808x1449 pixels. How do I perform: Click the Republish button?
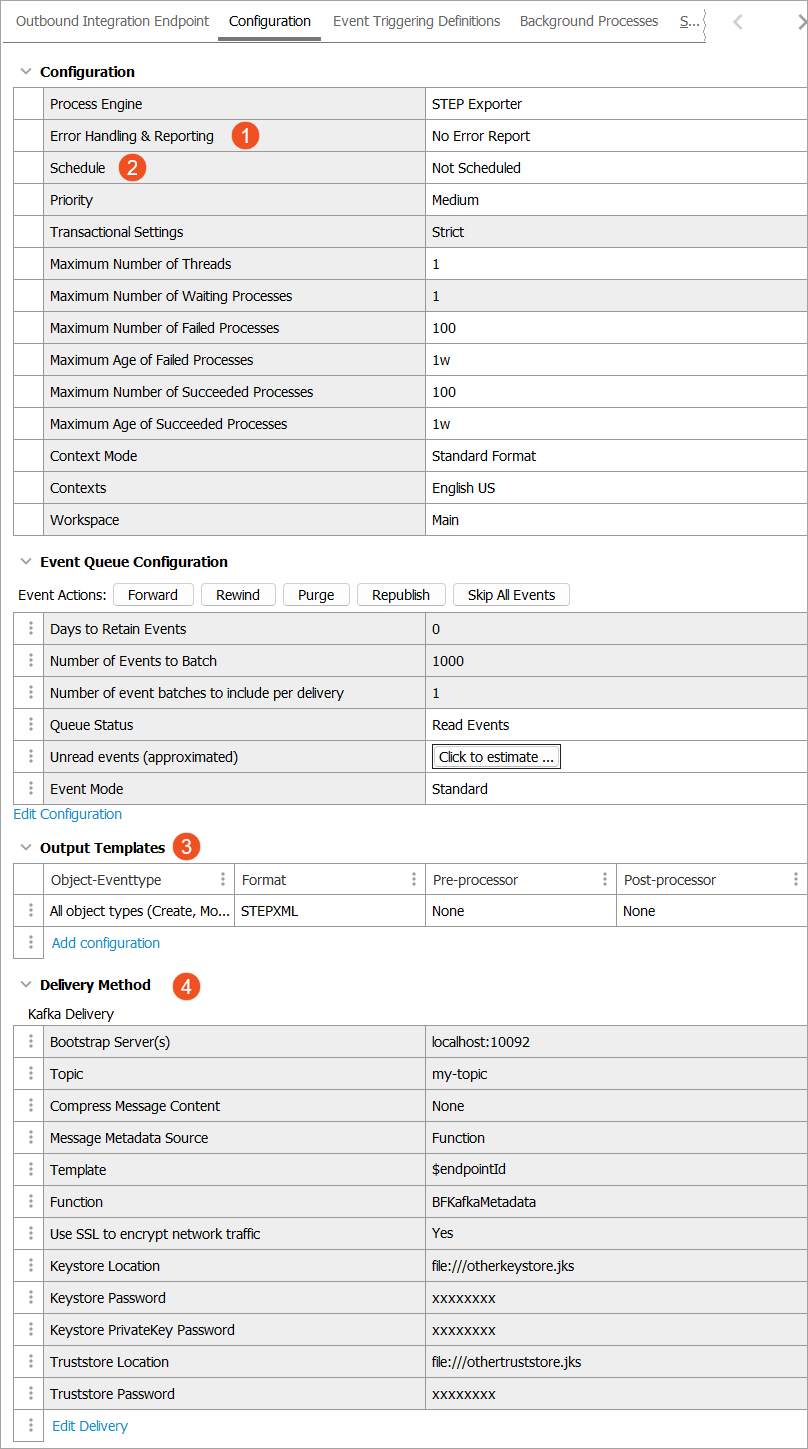tap(400, 595)
